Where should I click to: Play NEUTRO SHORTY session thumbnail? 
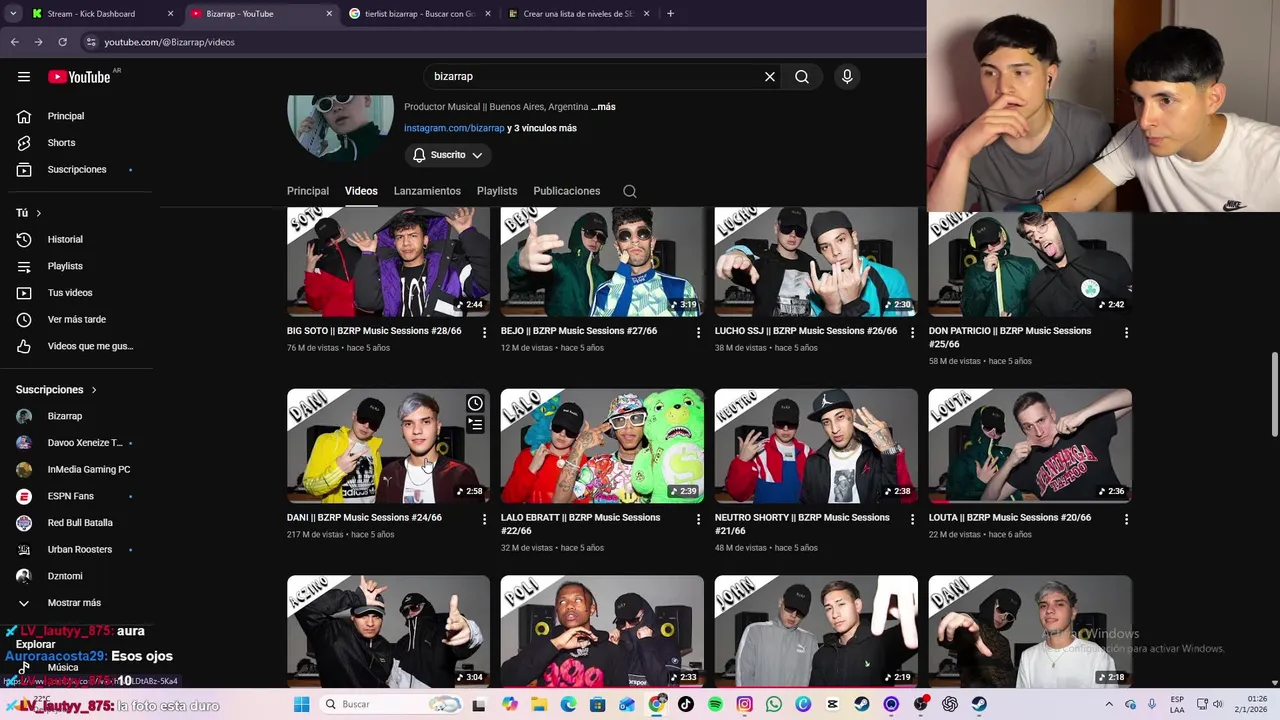[816, 446]
